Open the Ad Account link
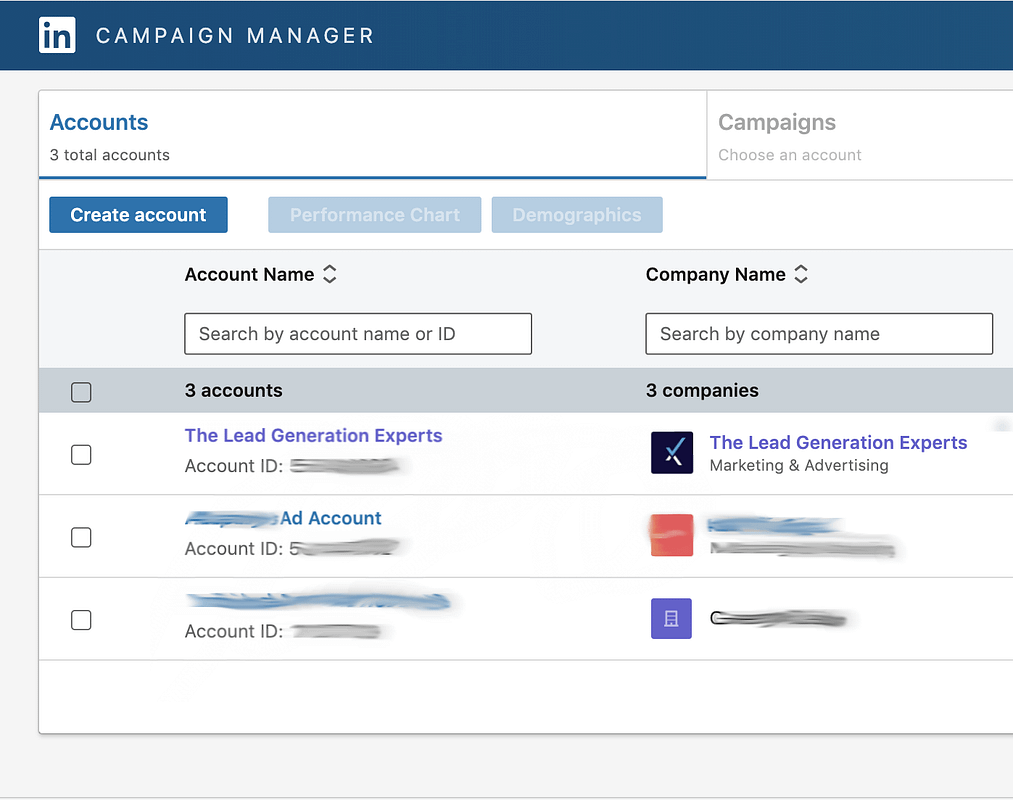This screenshot has width=1013, height=800. coord(284,518)
